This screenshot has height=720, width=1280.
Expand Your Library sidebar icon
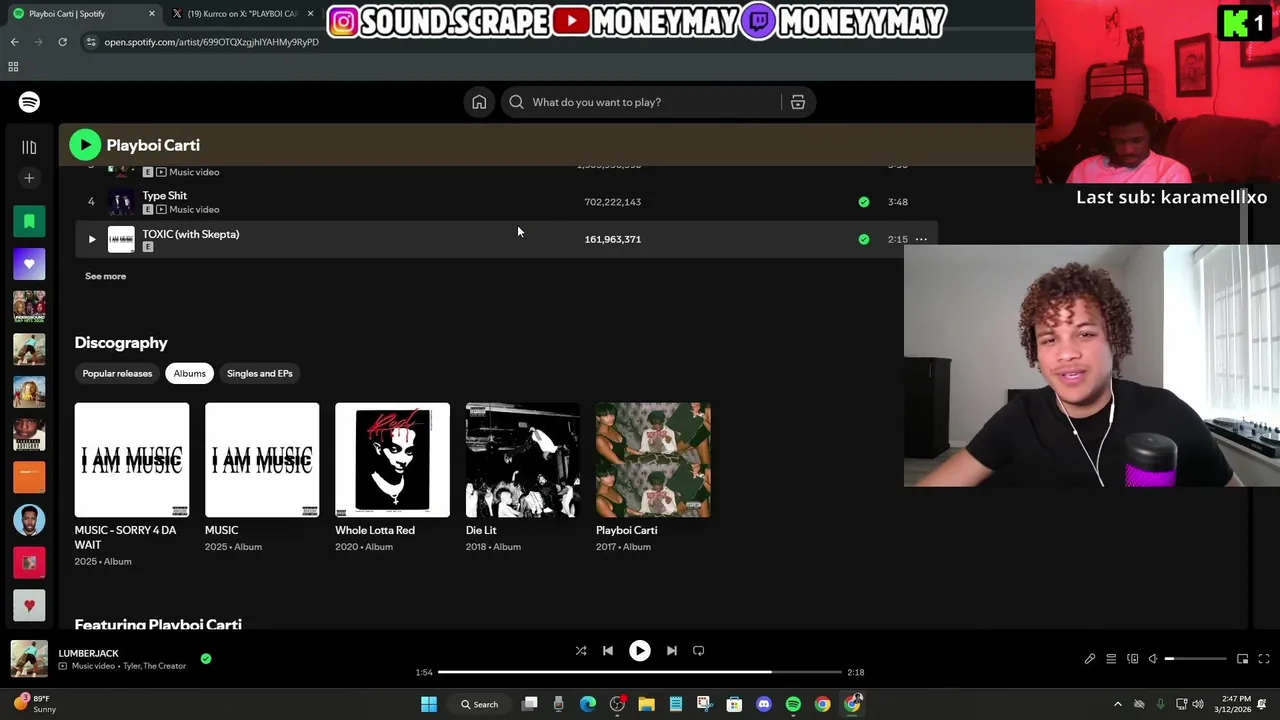[29, 147]
